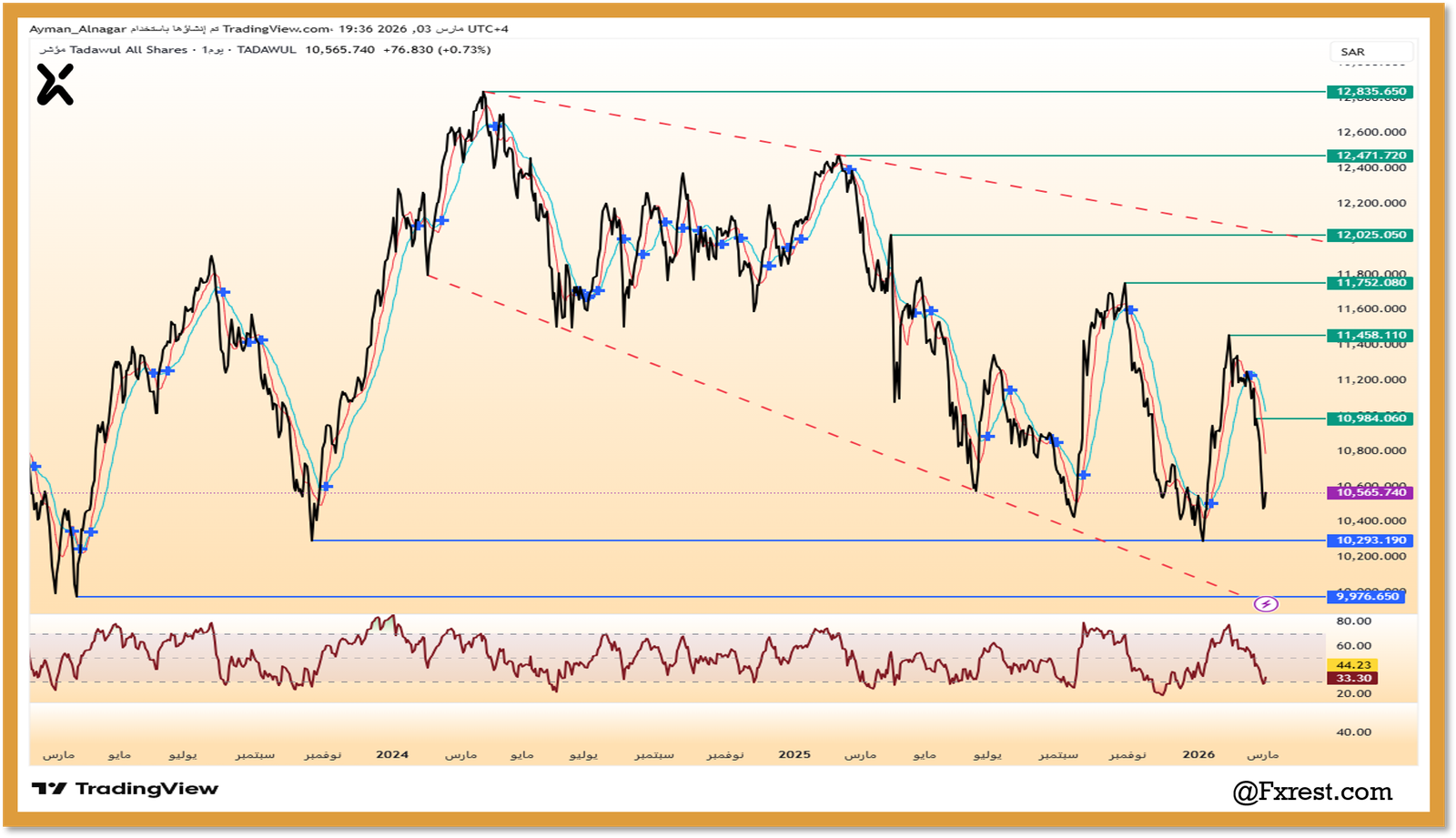Click the black X logo icon
1456x838 pixels.
click(55, 86)
